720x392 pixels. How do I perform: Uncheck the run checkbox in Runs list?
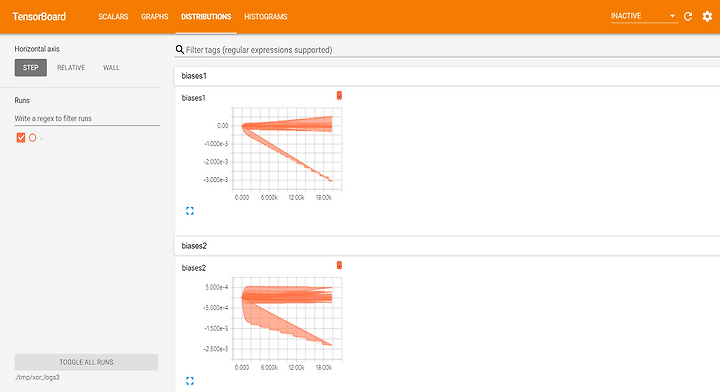tap(21, 138)
